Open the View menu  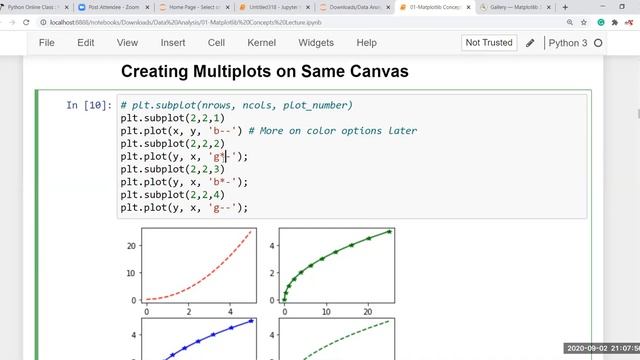point(127,42)
